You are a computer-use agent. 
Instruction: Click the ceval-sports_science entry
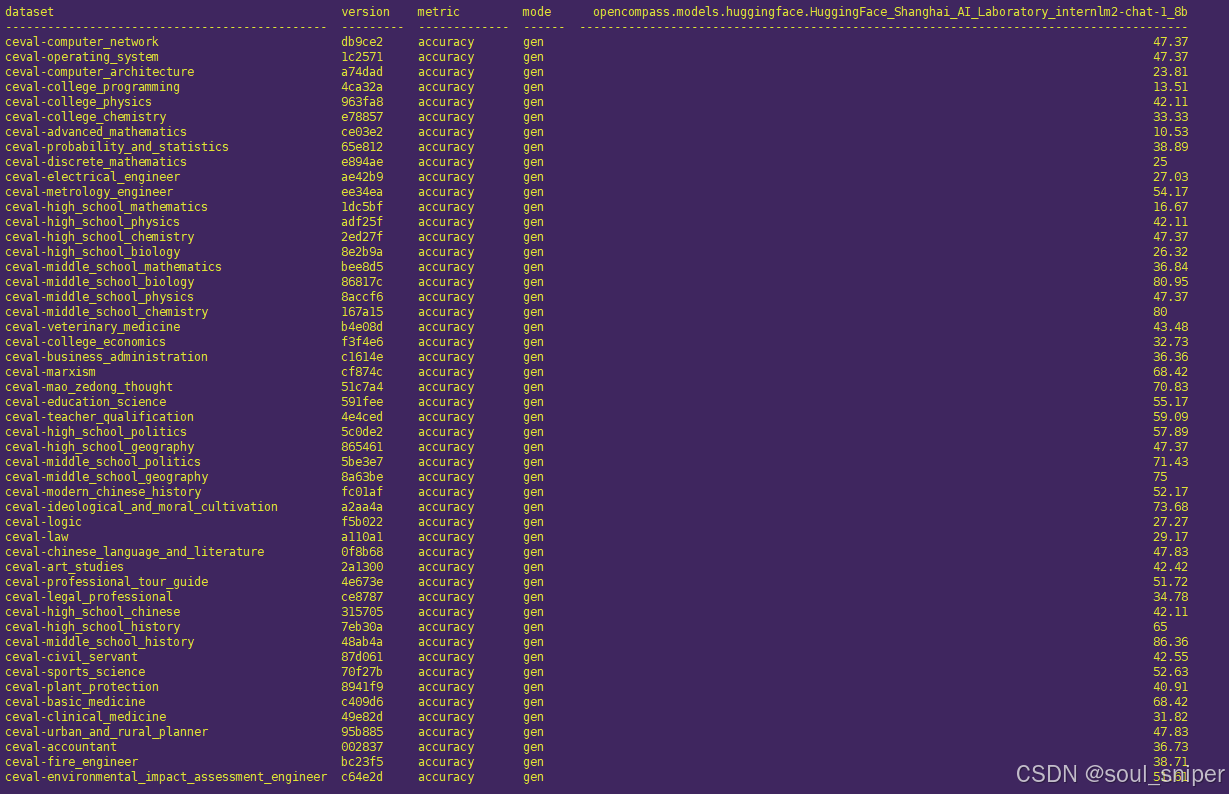pos(75,671)
